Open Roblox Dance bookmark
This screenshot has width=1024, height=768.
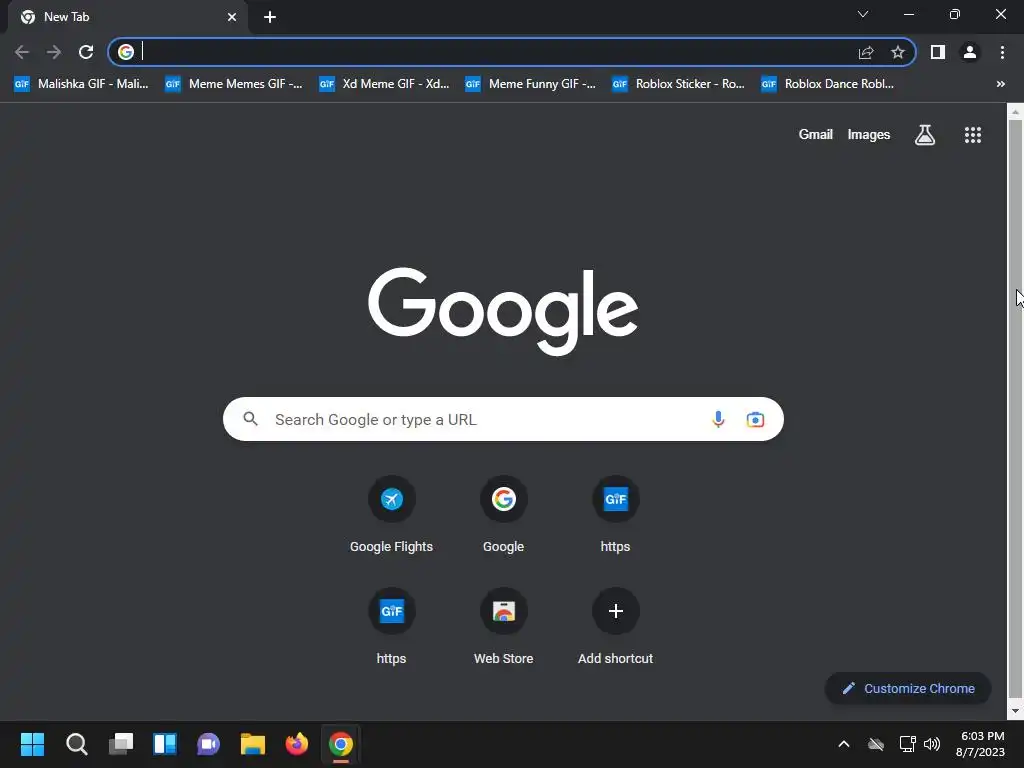coord(827,84)
